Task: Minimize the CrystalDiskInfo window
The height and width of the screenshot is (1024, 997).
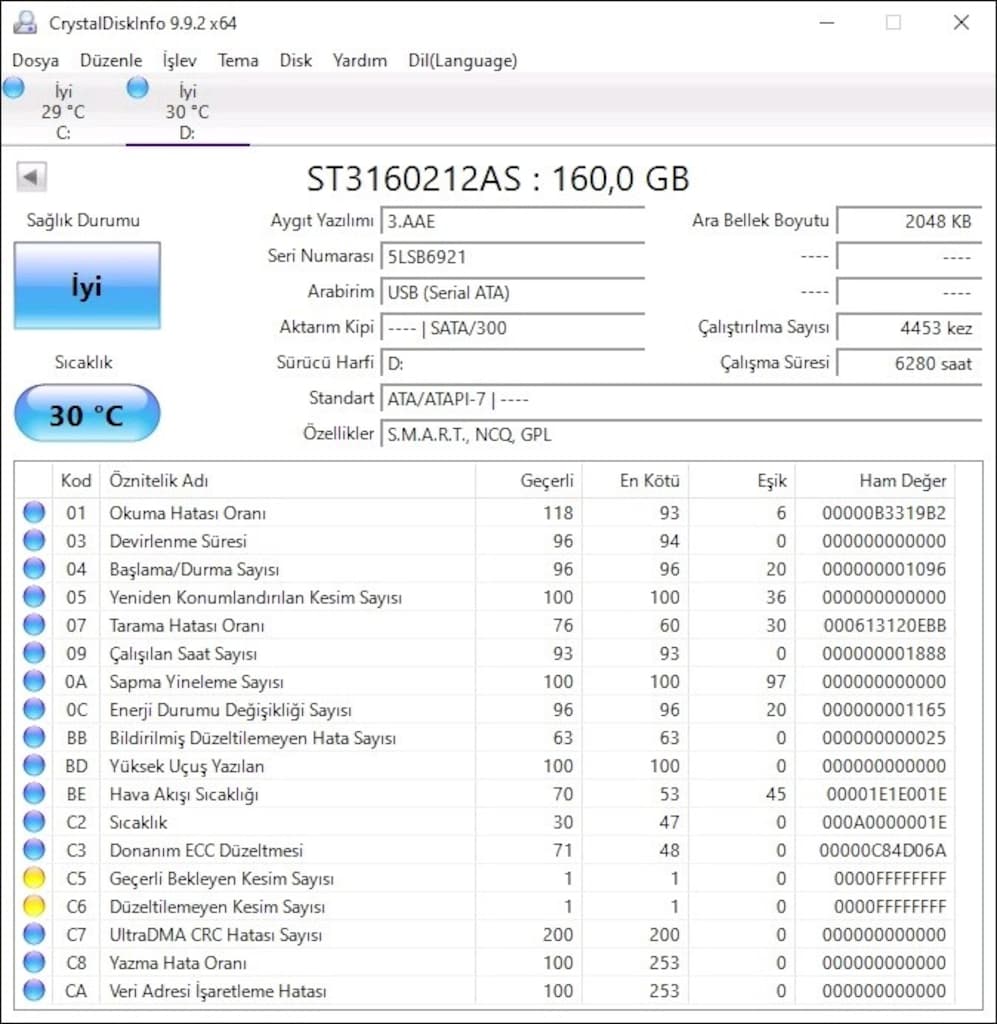Action: (x=827, y=23)
